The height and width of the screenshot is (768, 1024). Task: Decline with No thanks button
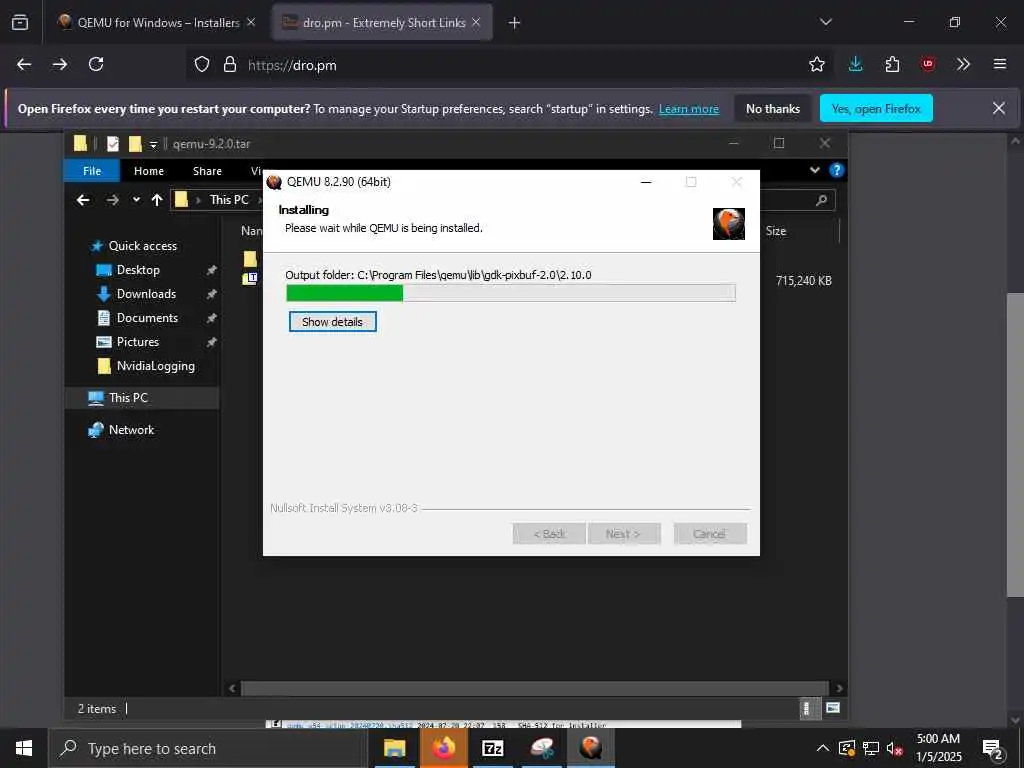tap(773, 108)
